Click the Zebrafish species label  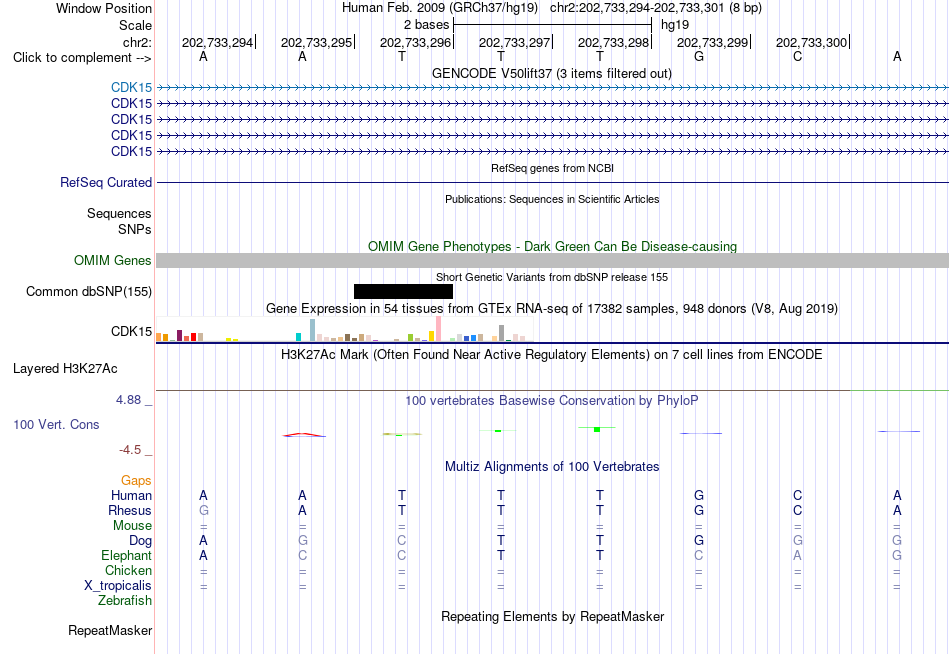coord(125,601)
